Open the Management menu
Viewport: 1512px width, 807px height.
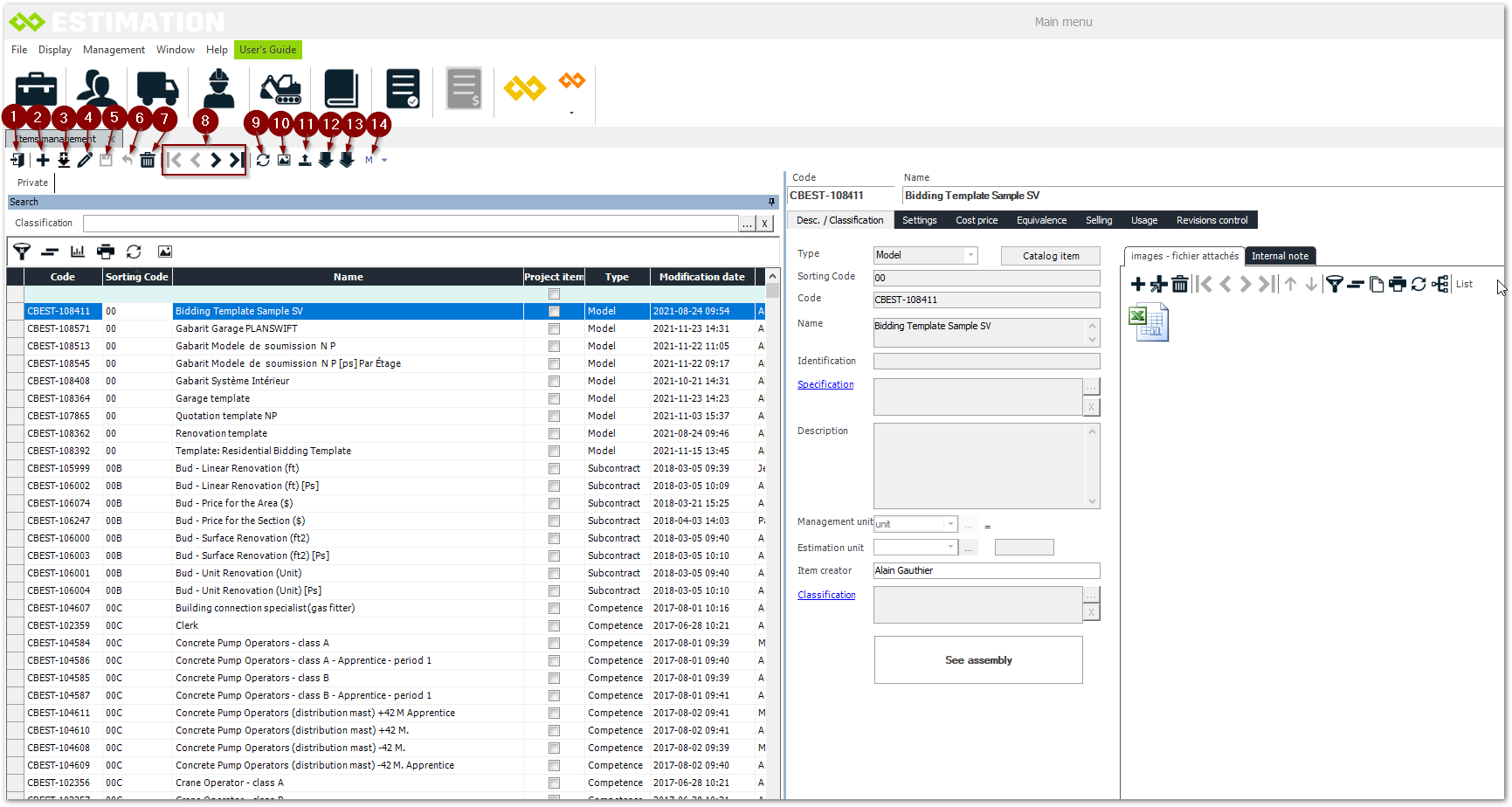(x=114, y=50)
